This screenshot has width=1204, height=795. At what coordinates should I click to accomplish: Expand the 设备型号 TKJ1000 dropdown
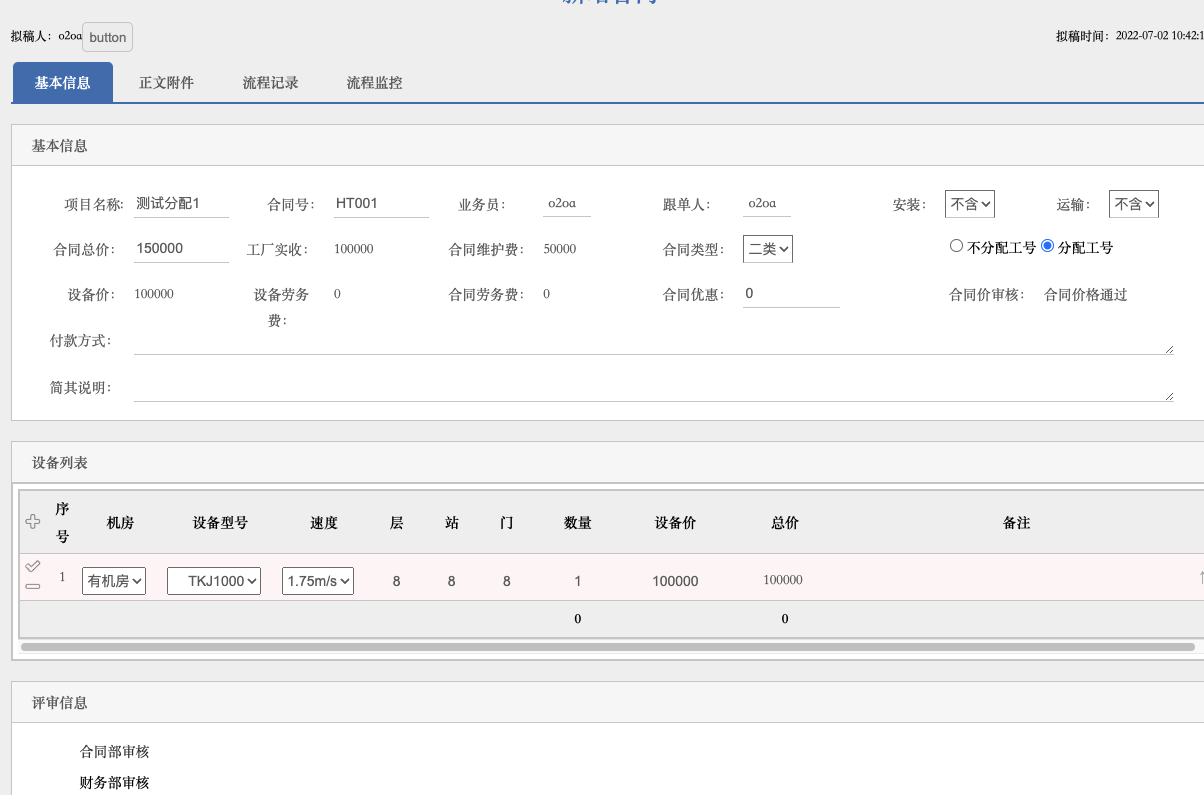pyautogui.click(x=214, y=581)
